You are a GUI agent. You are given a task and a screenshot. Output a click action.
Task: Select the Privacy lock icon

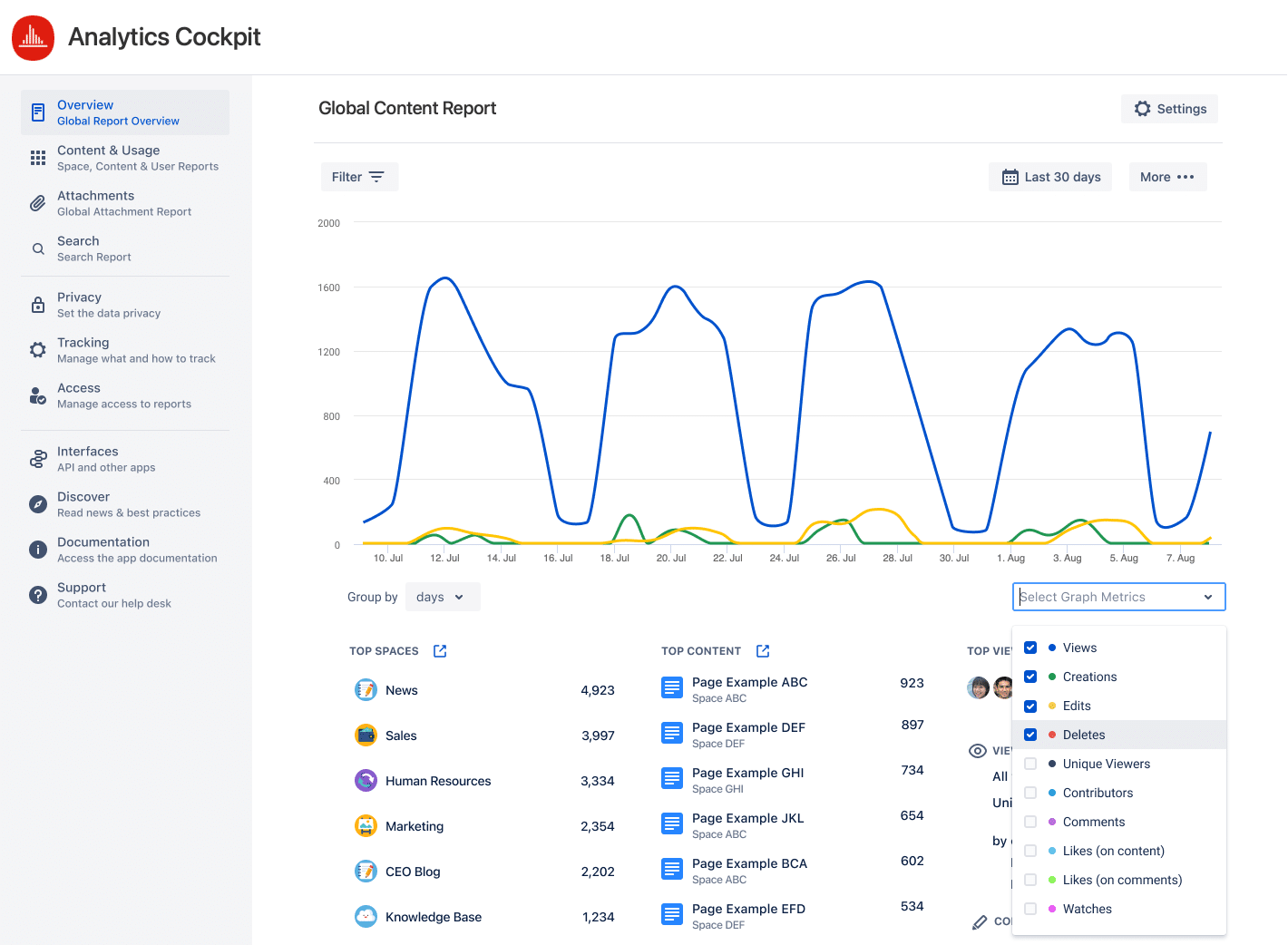point(37,305)
